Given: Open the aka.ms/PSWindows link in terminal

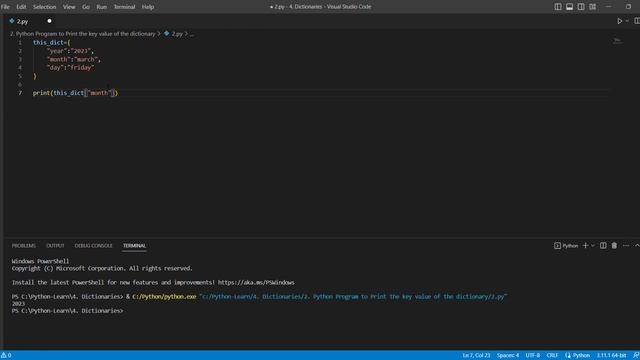Looking at the screenshot, I should coord(256,282).
